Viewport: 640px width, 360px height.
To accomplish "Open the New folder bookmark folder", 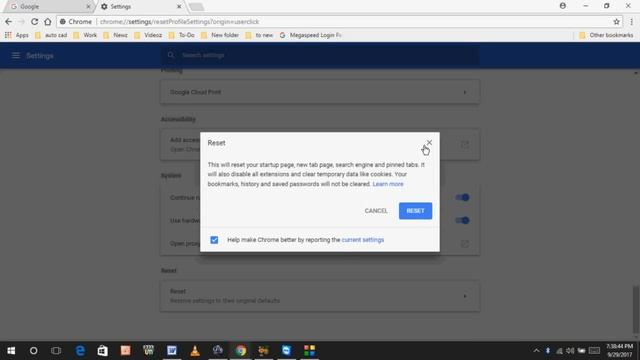I will pyautogui.click(x=220, y=35).
